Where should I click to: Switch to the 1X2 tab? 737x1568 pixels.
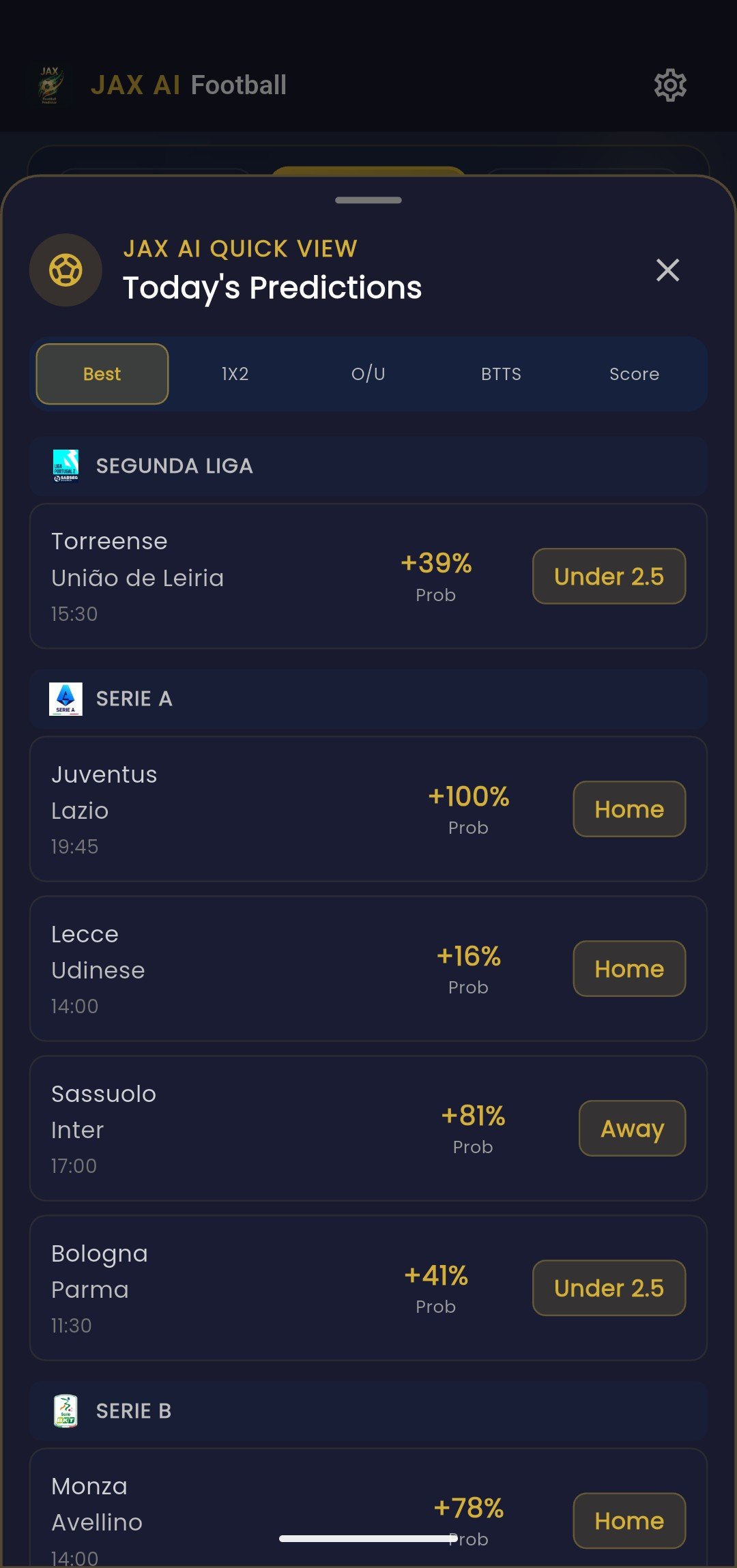coord(235,374)
